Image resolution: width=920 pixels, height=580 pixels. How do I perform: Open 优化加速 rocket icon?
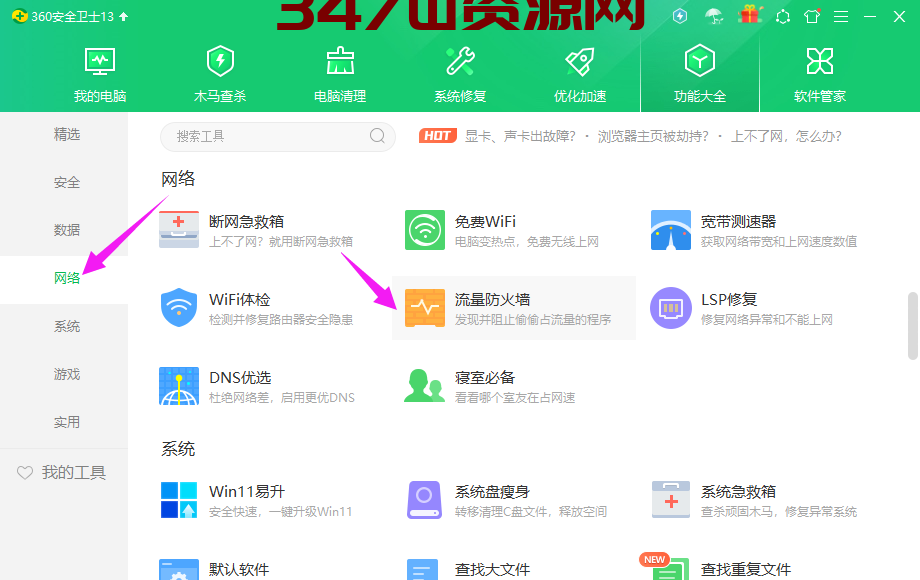[x=580, y=62]
